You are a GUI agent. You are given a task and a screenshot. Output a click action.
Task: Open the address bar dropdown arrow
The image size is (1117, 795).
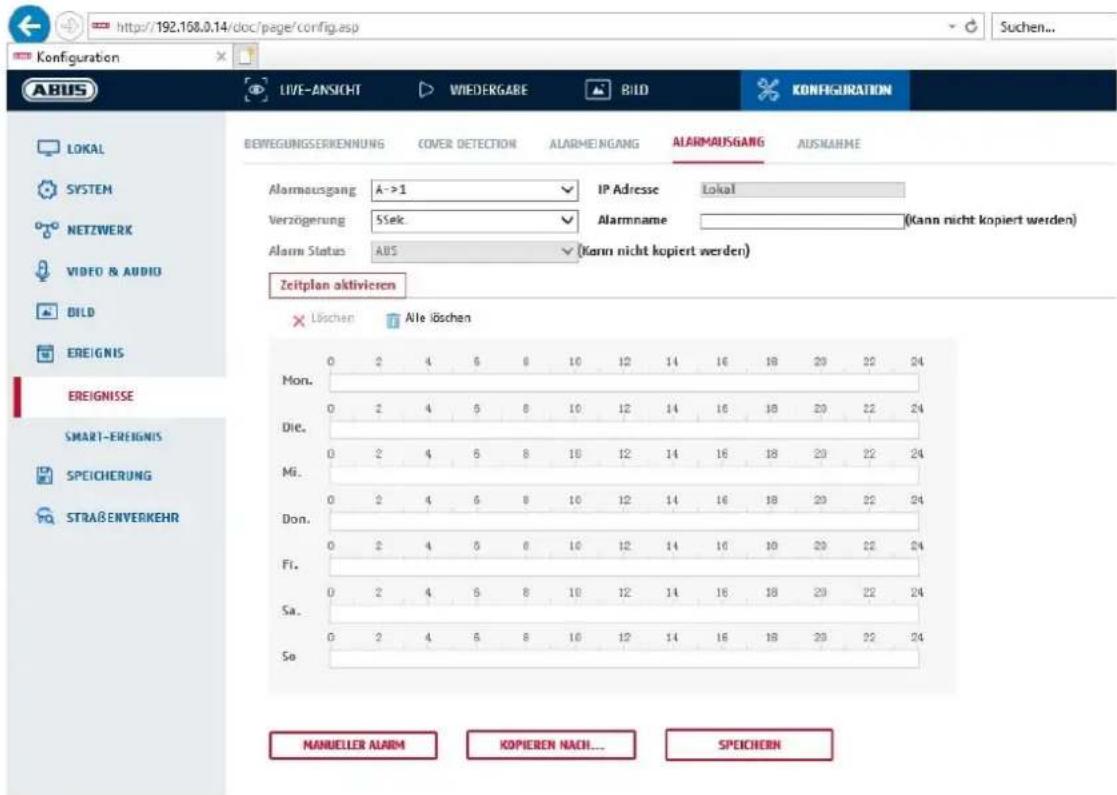click(952, 27)
